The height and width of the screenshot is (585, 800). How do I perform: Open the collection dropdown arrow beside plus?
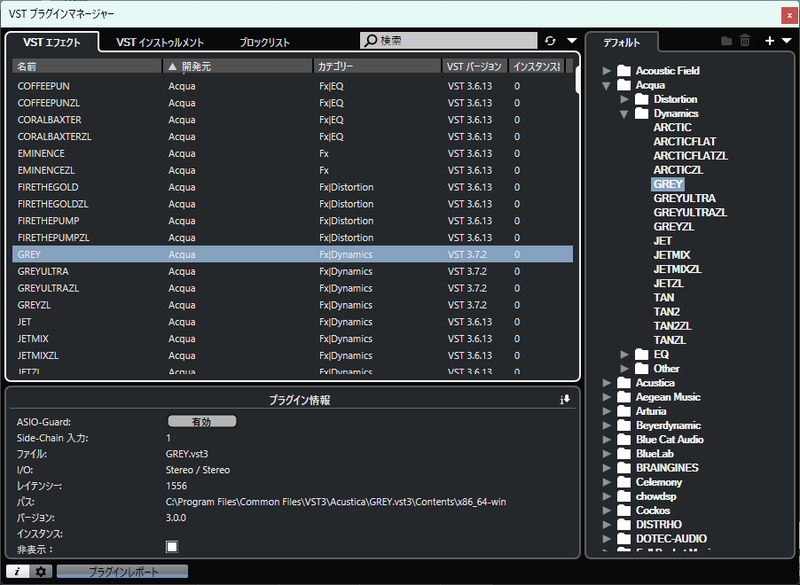click(787, 41)
